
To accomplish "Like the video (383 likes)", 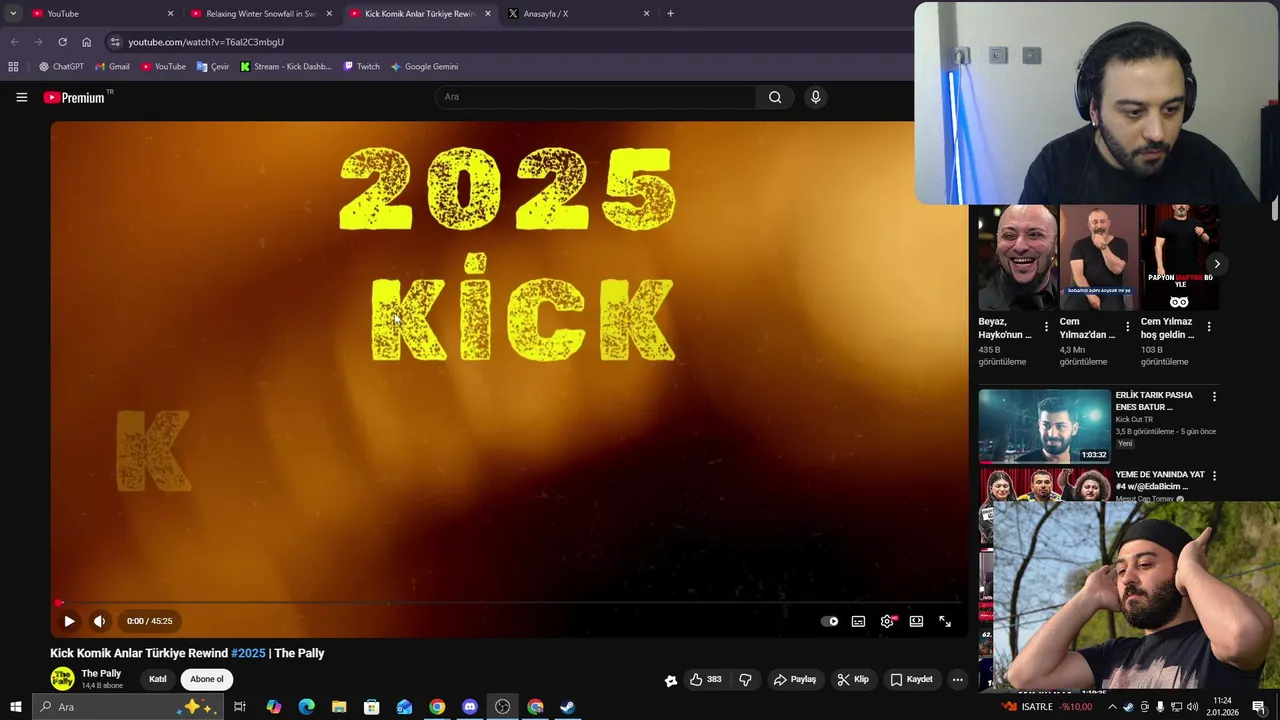I will (x=705, y=679).
